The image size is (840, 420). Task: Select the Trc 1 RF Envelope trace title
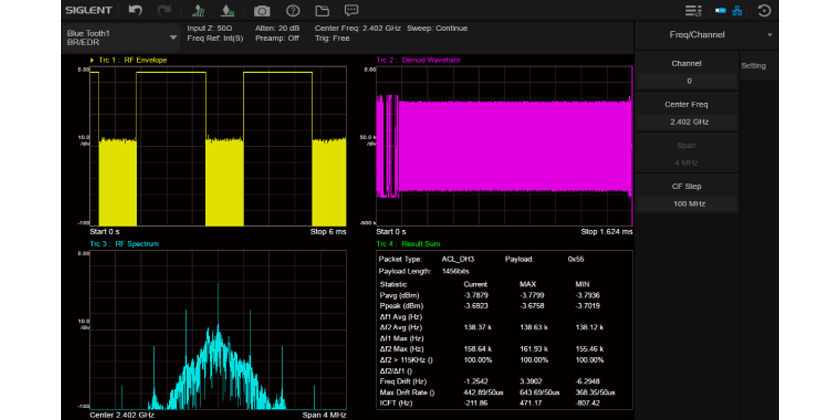coord(132,60)
